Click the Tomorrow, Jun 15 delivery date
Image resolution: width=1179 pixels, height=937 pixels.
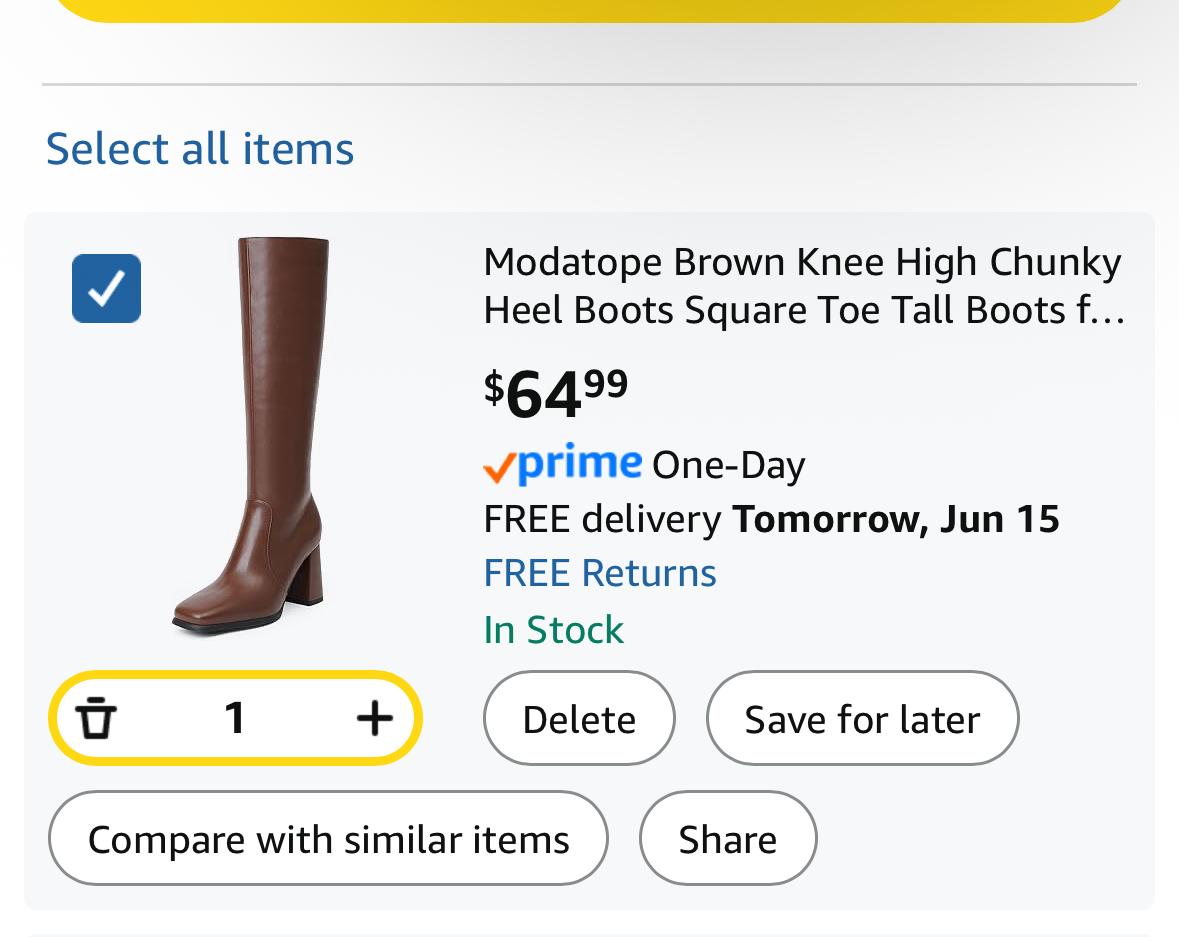[895, 519]
